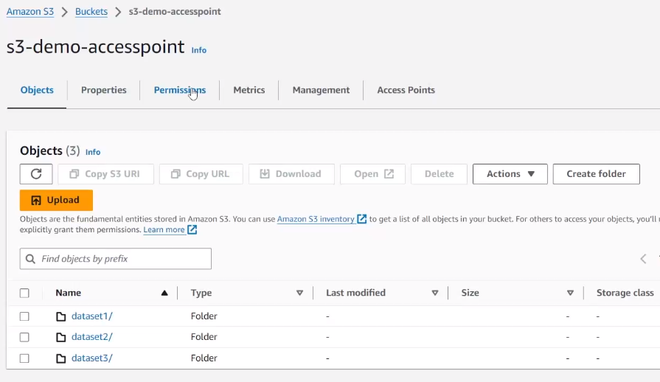Switch to the Properties tab
The height and width of the screenshot is (382, 660).
[104, 90]
